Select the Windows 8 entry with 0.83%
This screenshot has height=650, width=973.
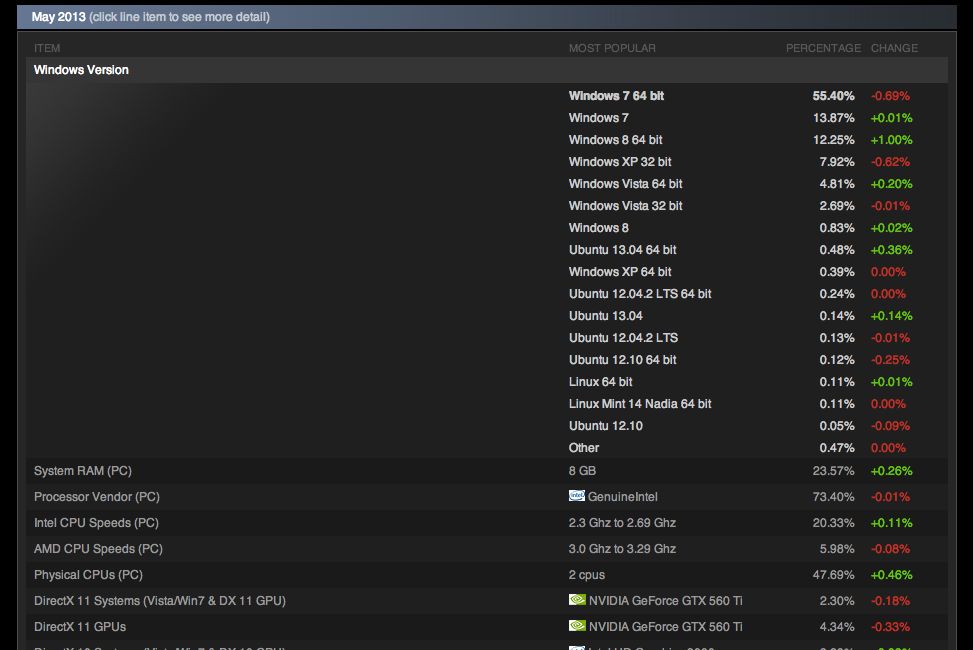(x=599, y=228)
